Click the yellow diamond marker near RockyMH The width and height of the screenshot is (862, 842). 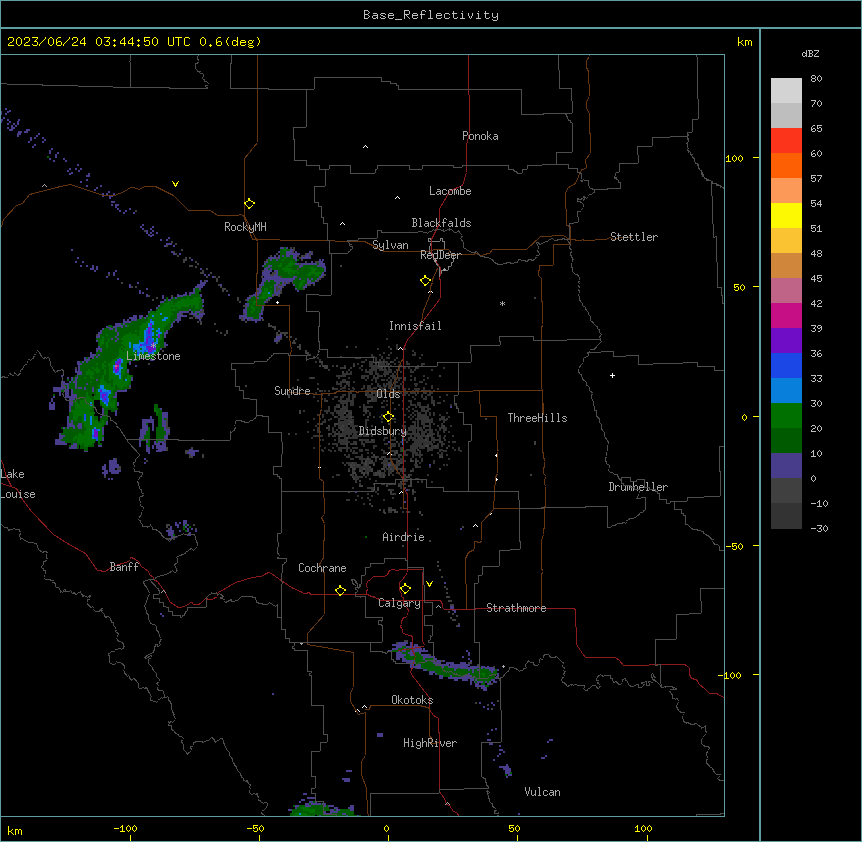click(x=249, y=204)
